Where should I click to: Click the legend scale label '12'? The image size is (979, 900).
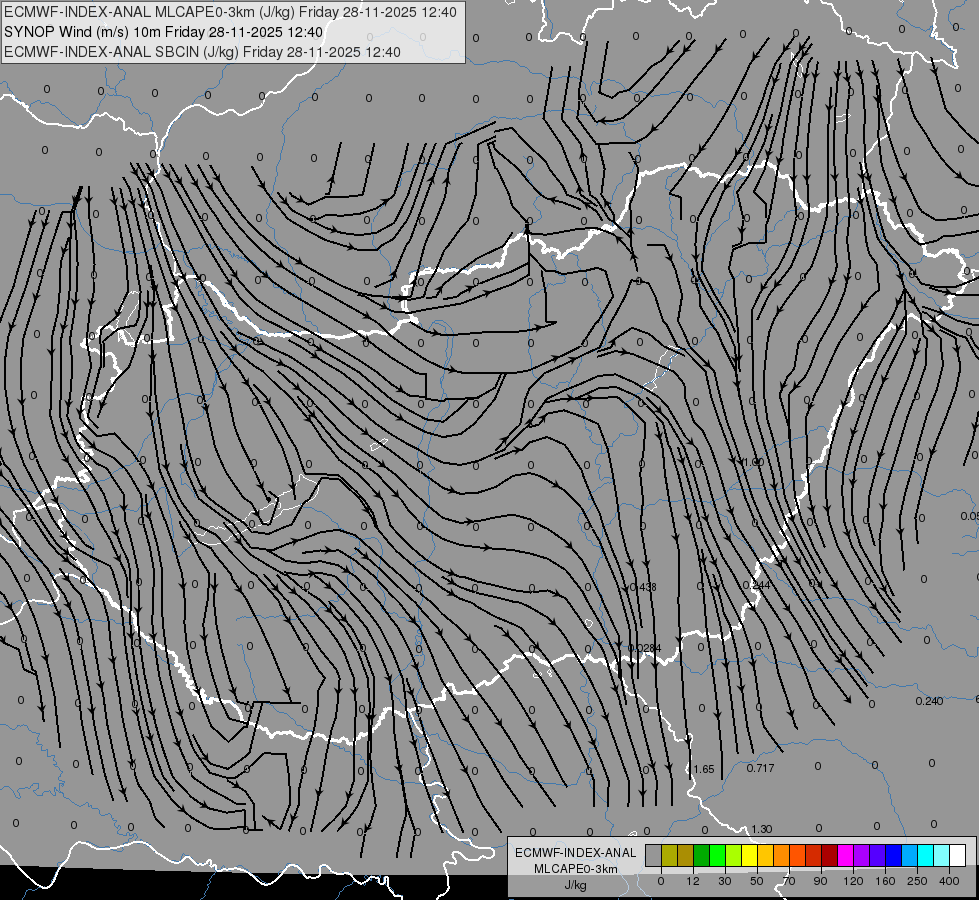(x=693, y=881)
